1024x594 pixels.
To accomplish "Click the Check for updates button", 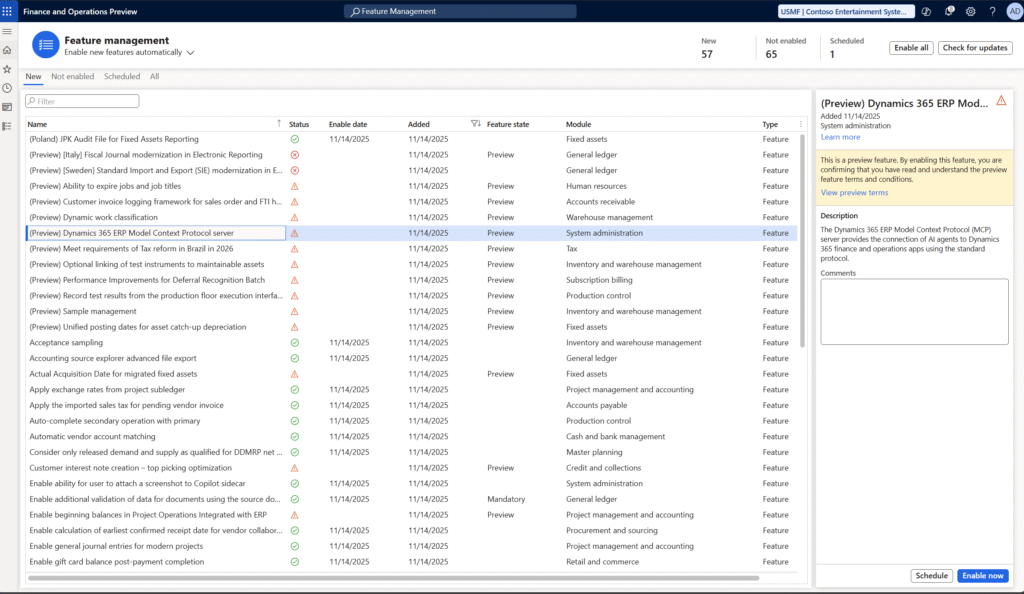I will [974, 48].
